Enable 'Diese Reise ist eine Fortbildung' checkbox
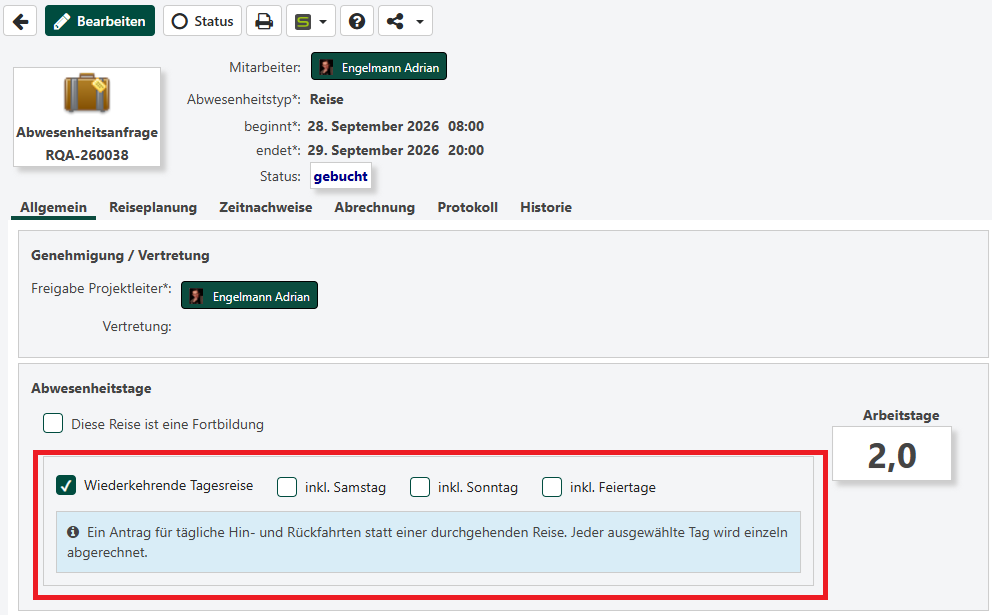Screen dimensions: 992x615 click(53, 423)
